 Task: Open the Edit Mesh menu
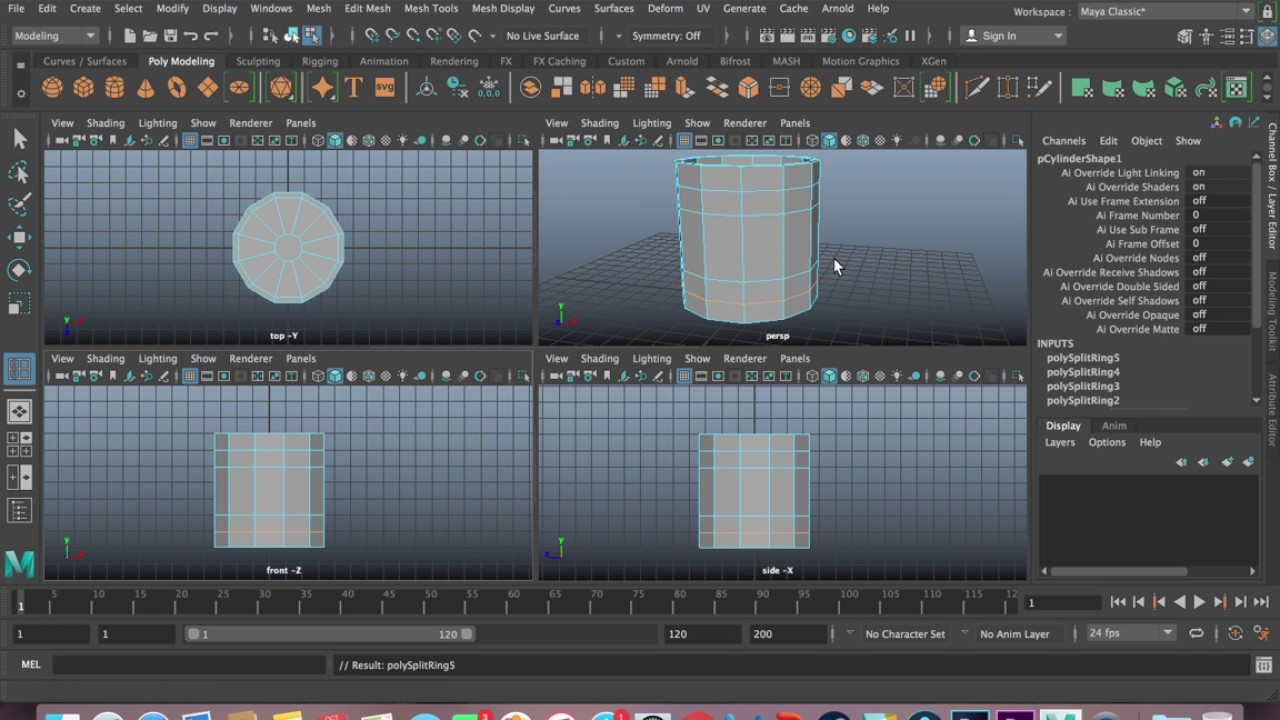367,8
